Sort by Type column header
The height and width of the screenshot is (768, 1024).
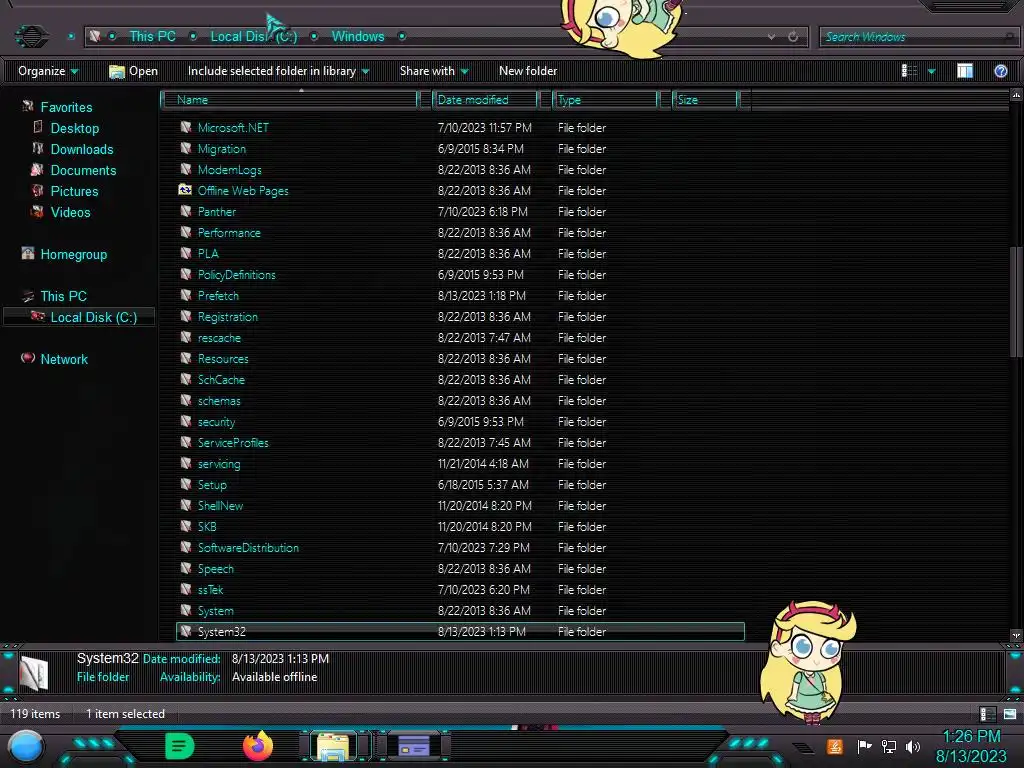coord(605,100)
